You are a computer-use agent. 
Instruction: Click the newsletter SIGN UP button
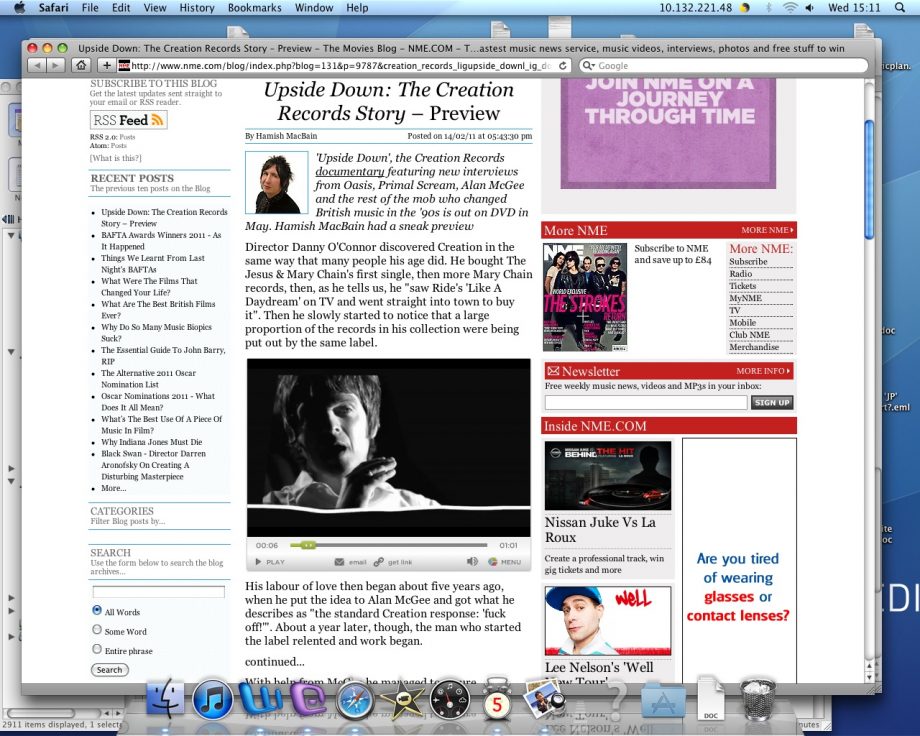[772, 403]
